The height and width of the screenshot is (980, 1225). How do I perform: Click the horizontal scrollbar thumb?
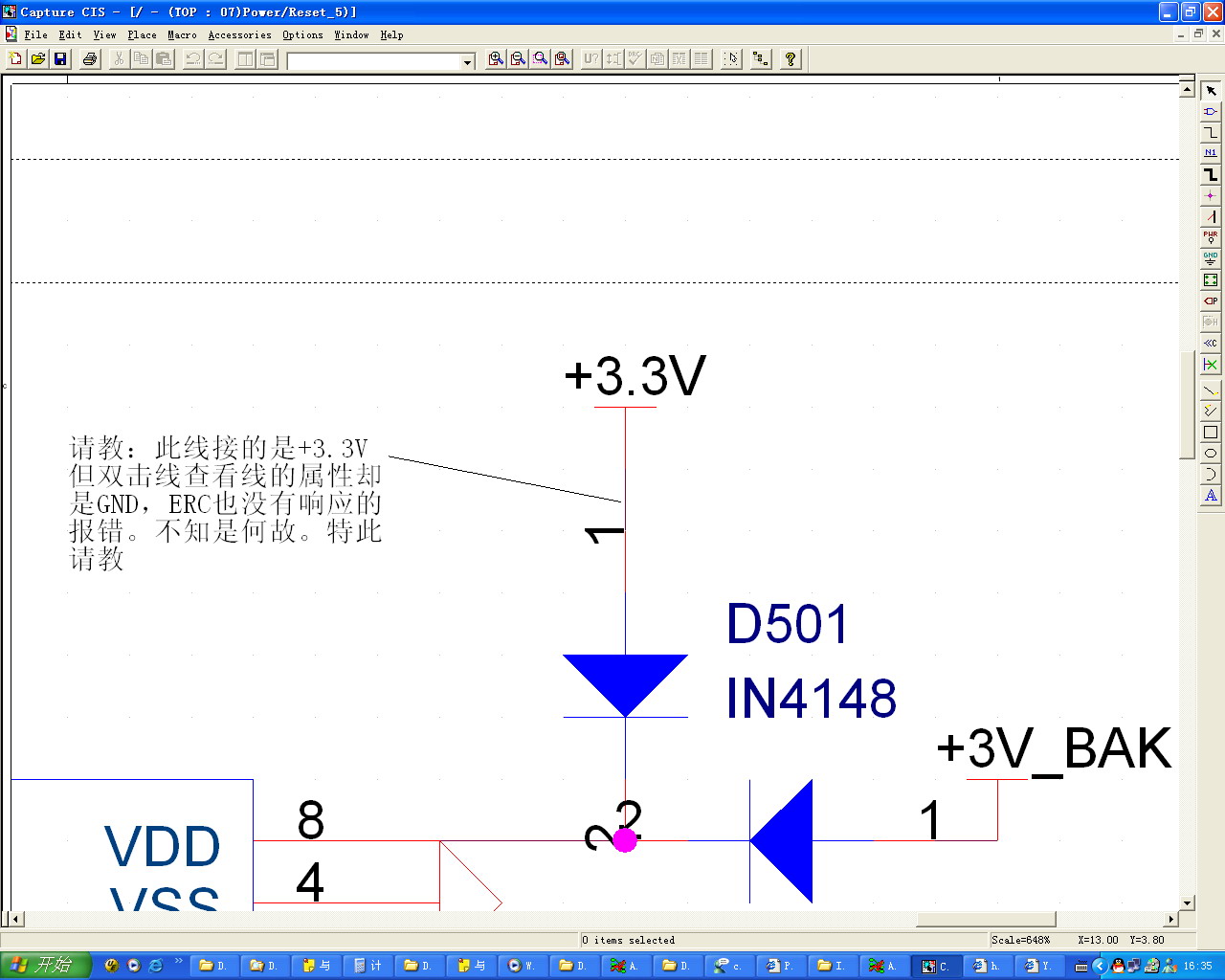click(986, 919)
